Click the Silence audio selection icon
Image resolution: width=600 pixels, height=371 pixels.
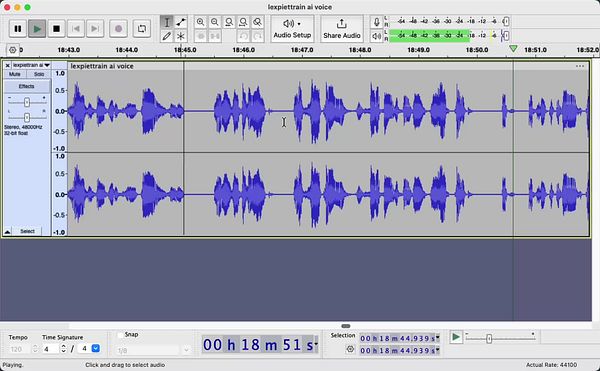[x=215, y=36]
